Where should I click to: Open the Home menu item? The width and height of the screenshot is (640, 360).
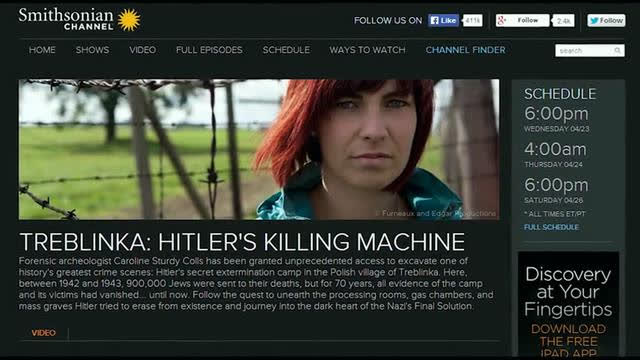click(x=42, y=50)
